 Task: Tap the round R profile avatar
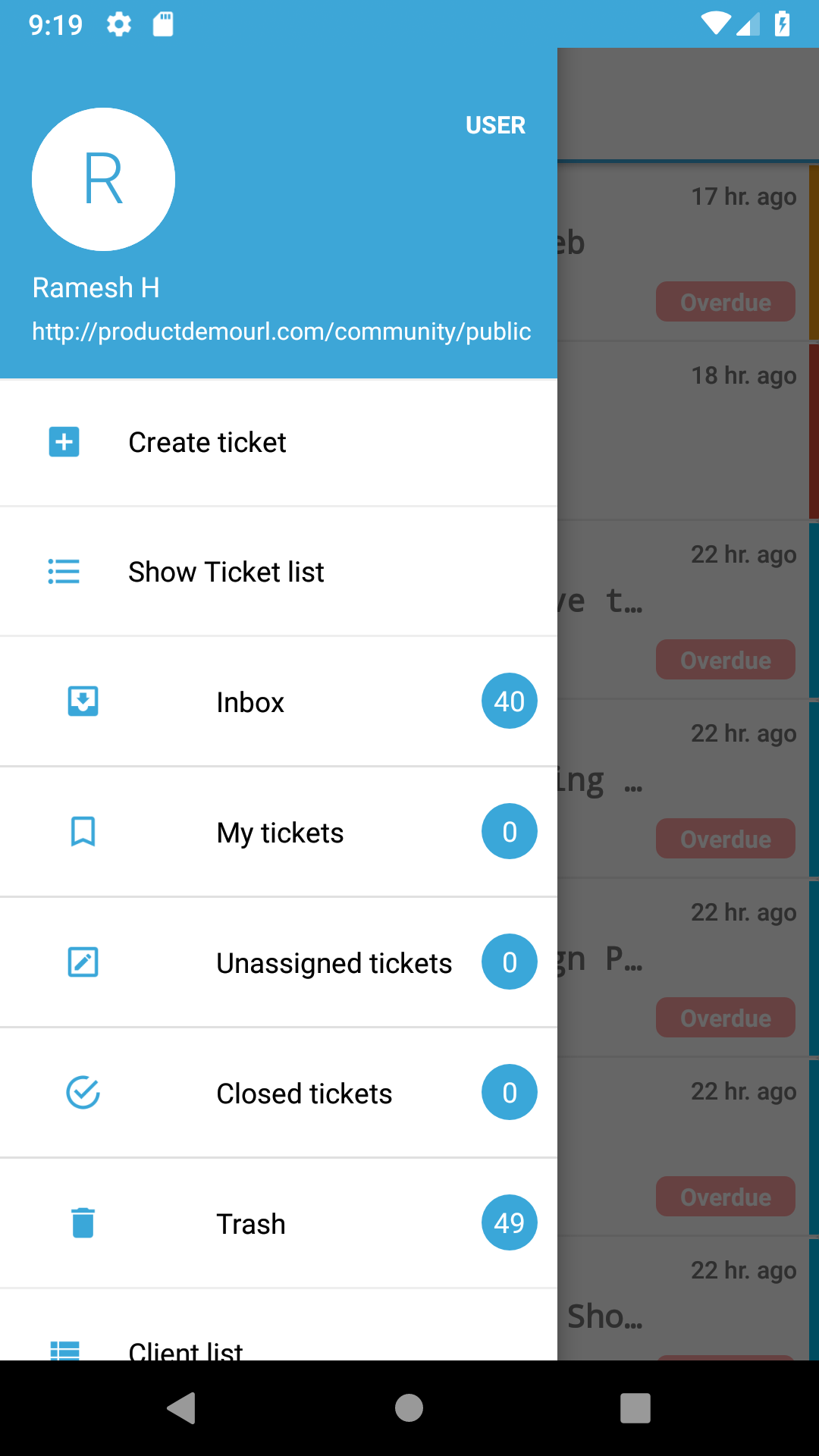pyautogui.click(x=103, y=179)
